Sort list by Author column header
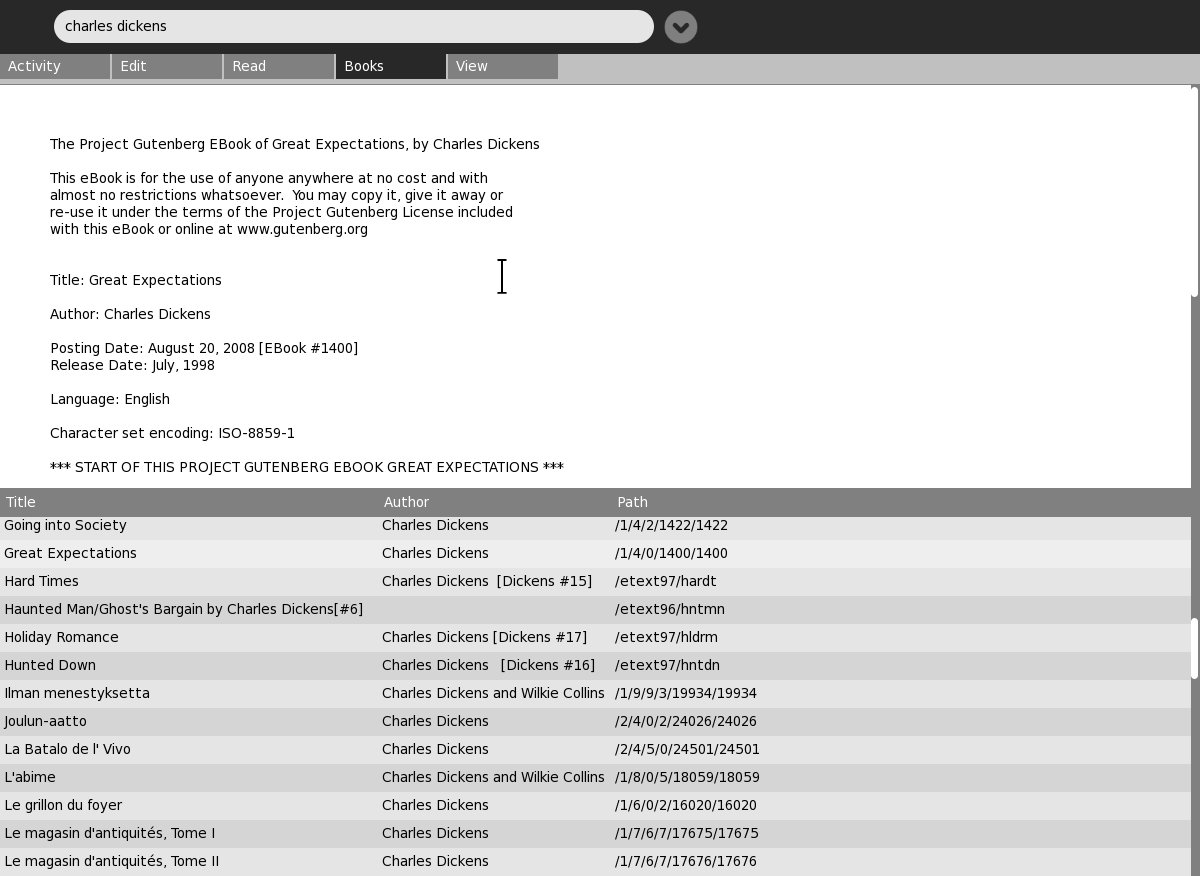This screenshot has height=876, width=1200. tap(495, 502)
